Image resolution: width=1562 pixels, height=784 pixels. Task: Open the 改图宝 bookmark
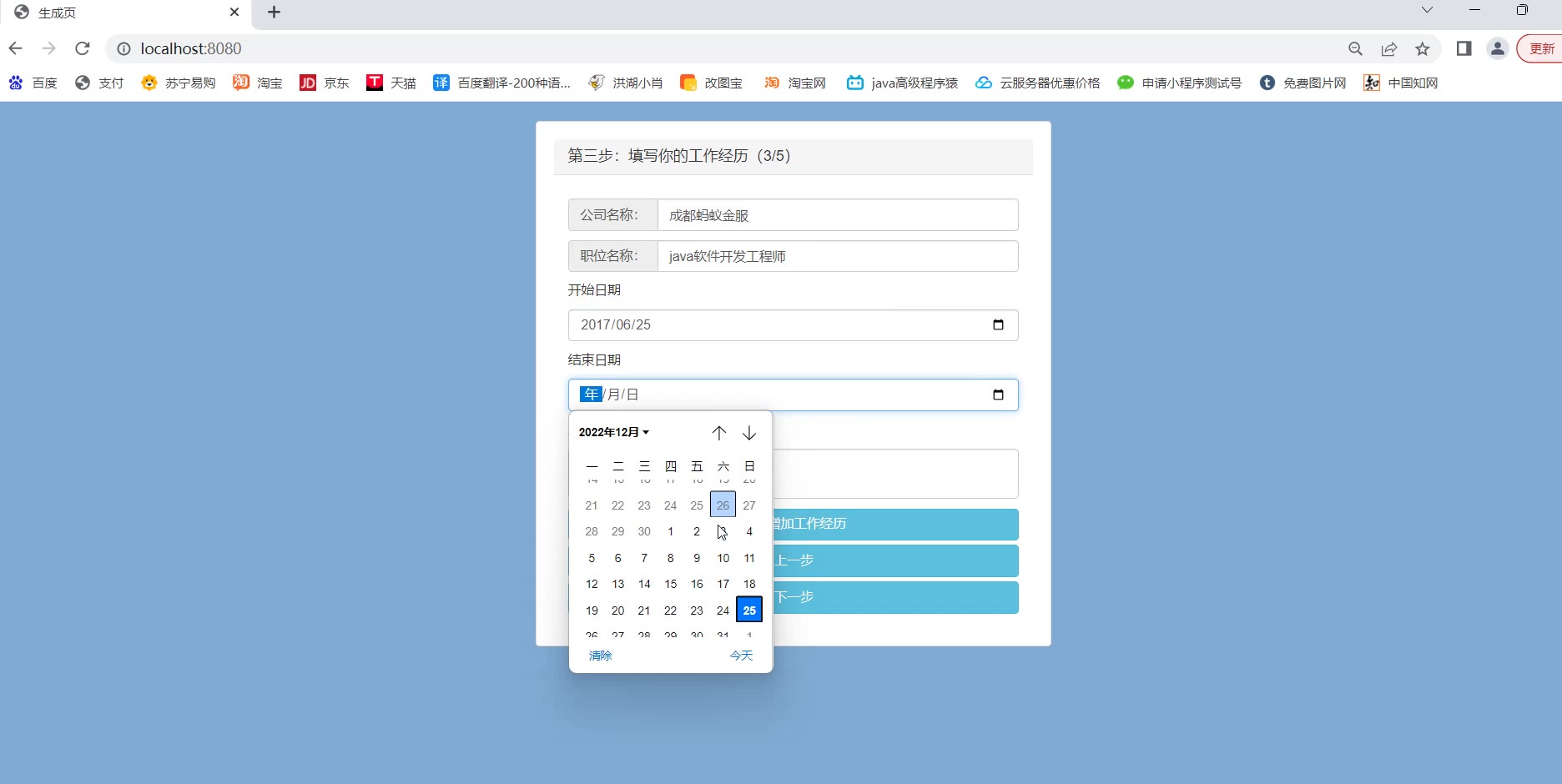pos(712,83)
